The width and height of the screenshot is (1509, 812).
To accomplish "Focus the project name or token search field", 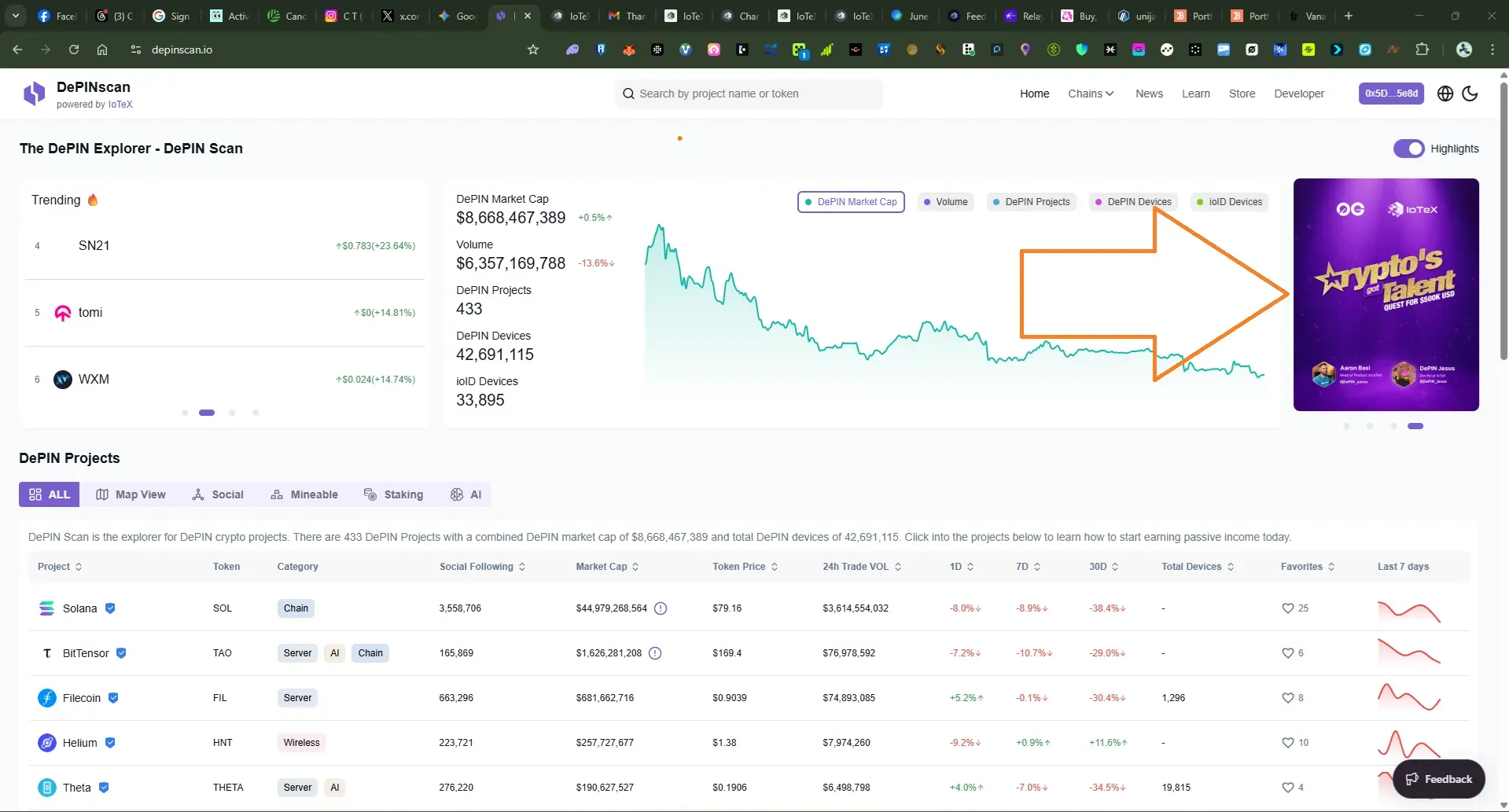I will pos(749,94).
